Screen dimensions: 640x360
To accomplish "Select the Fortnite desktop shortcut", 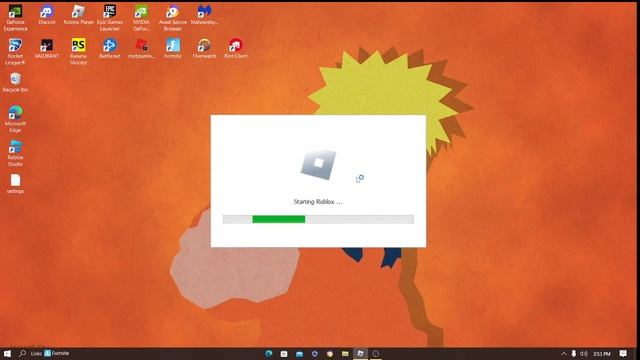I will point(173,49).
